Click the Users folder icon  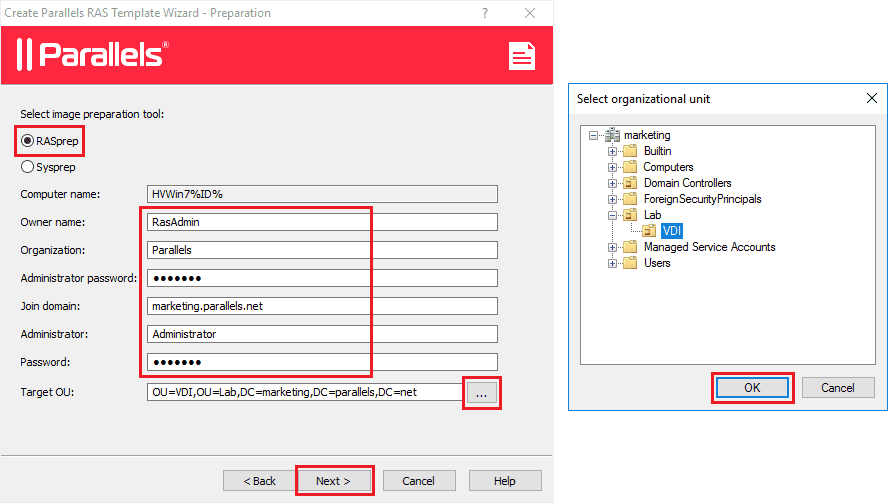tap(630, 263)
